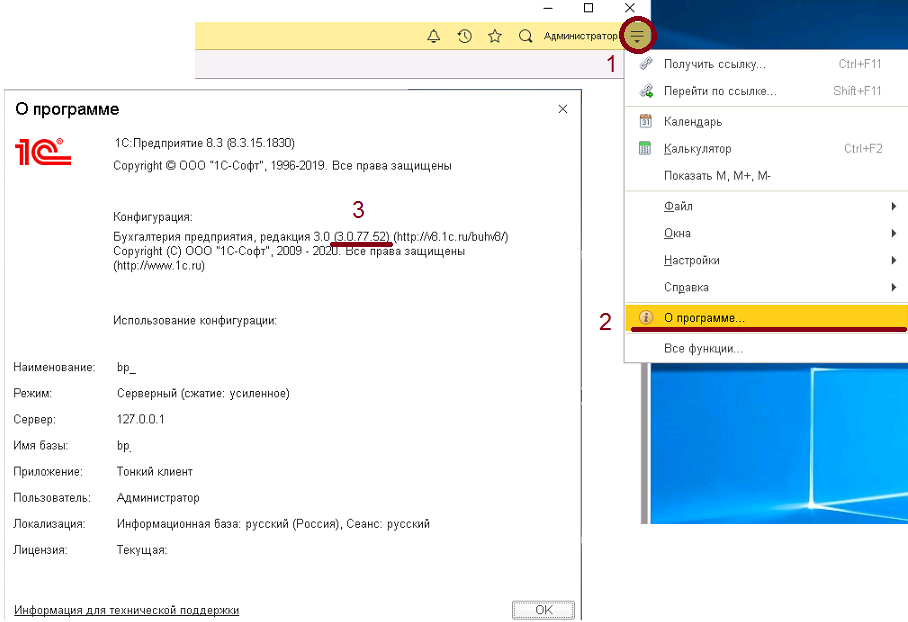The width and height of the screenshot is (908, 622).
Task: Choose О программе menu entry
Action: click(766, 317)
